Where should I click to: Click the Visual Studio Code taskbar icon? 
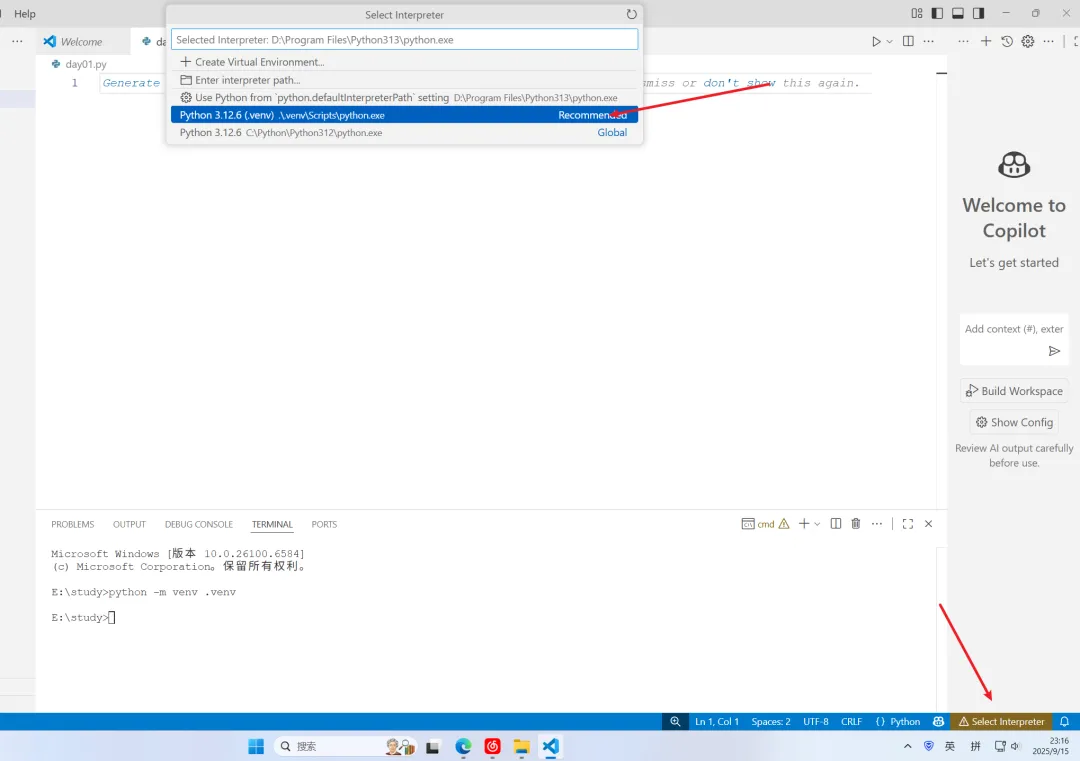coord(550,747)
